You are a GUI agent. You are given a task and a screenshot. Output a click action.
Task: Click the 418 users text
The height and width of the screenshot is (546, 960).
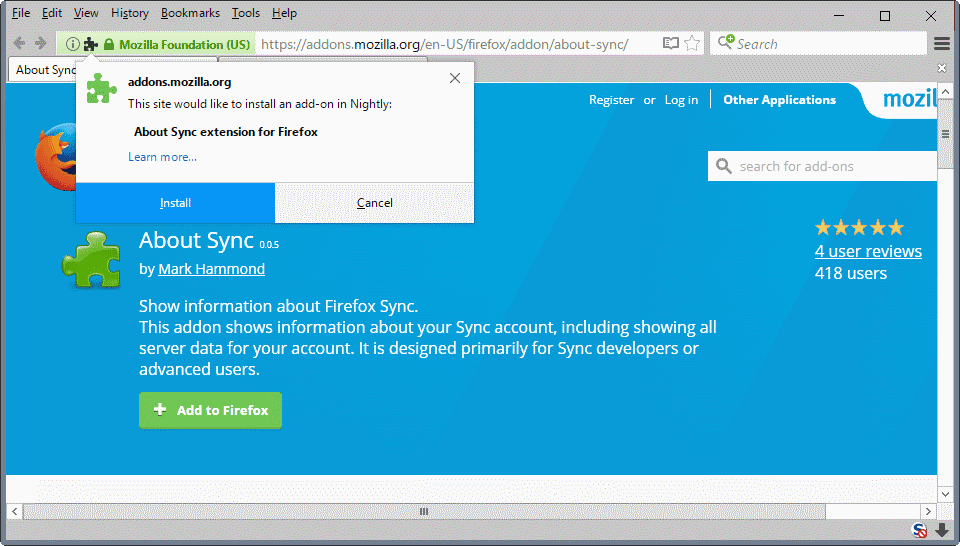(850, 273)
